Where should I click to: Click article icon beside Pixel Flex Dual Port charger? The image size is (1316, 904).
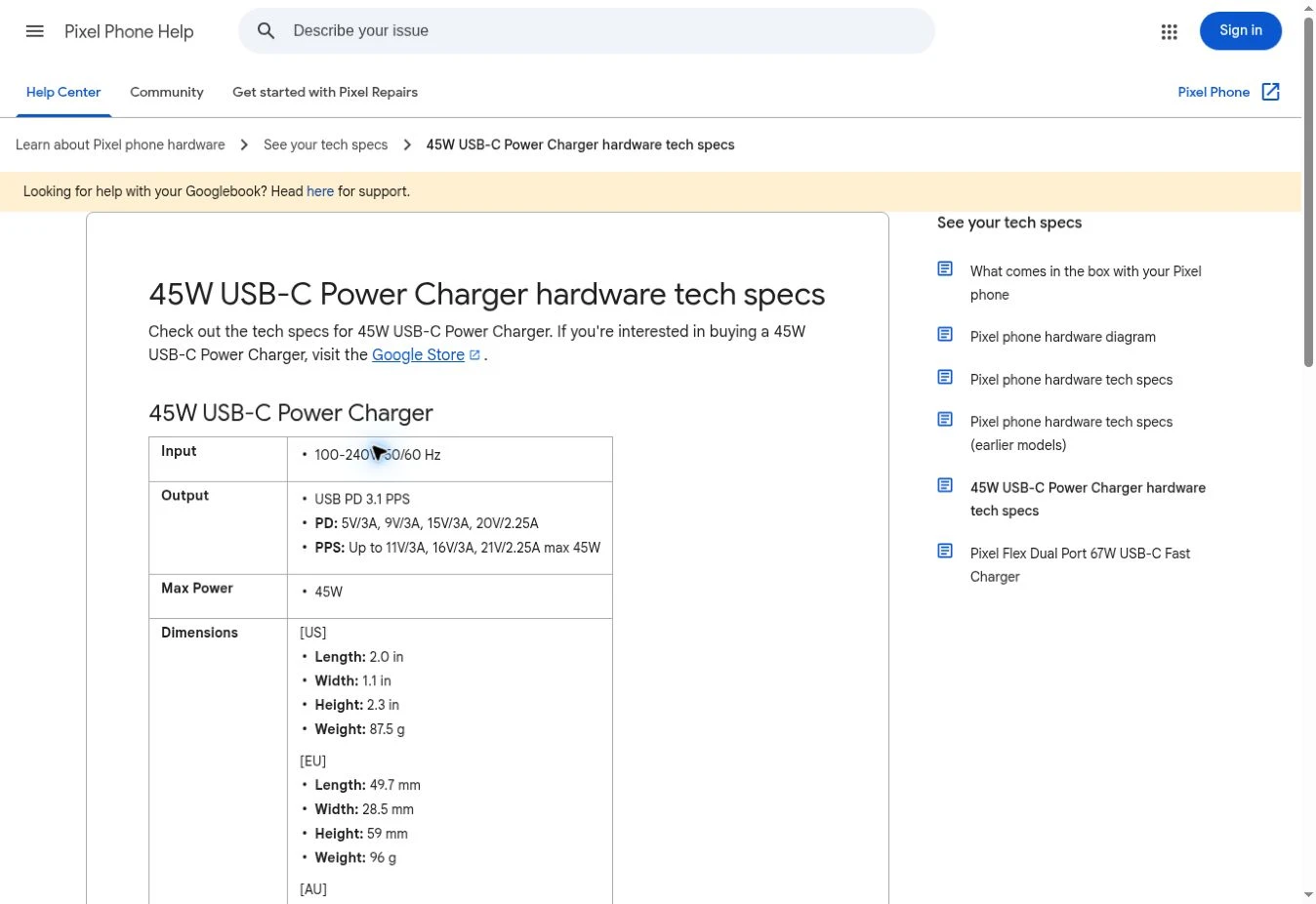(945, 552)
